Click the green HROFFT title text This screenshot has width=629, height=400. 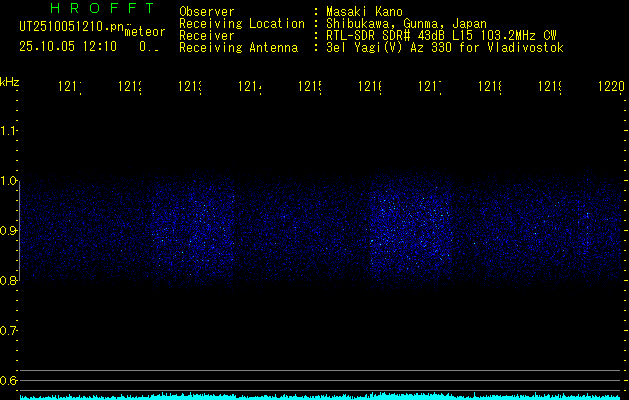pyautogui.click(x=103, y=8)
